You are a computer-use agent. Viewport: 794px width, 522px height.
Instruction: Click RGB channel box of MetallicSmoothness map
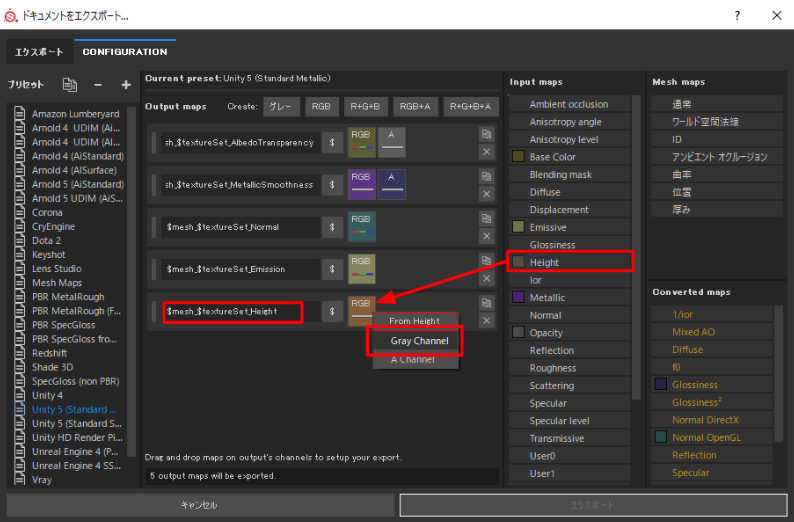click(362, 184)
